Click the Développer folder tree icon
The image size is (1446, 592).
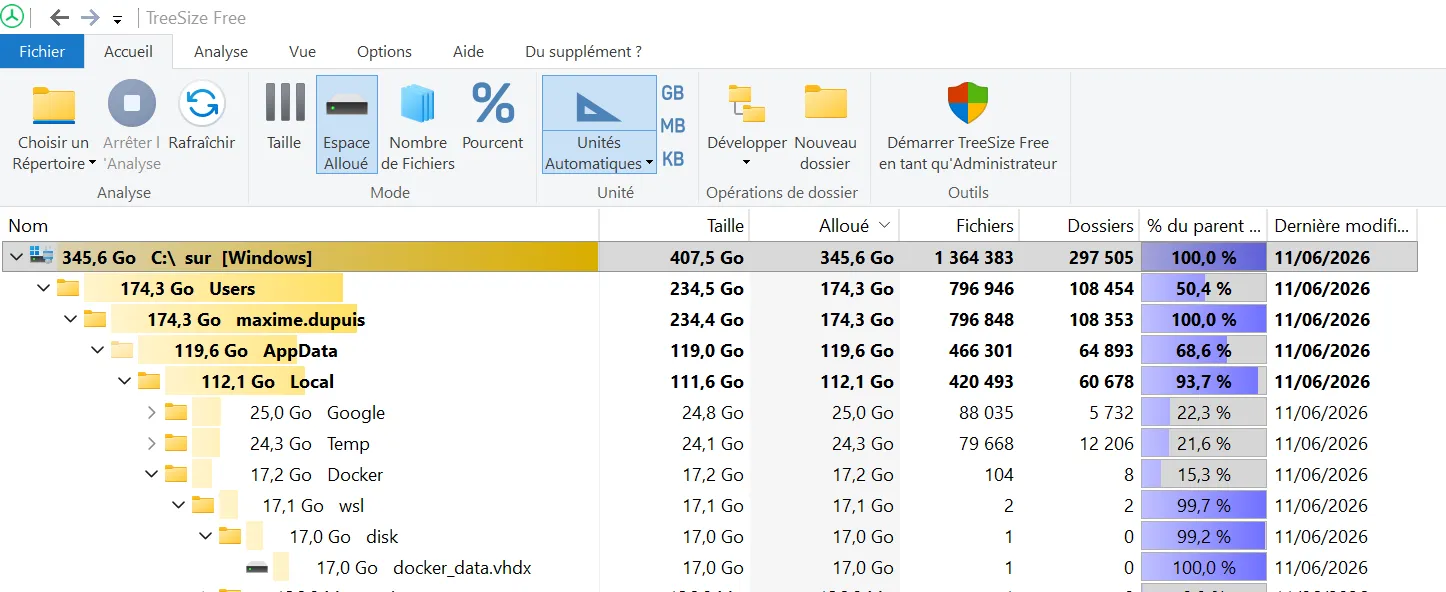[x=747, y=104]
